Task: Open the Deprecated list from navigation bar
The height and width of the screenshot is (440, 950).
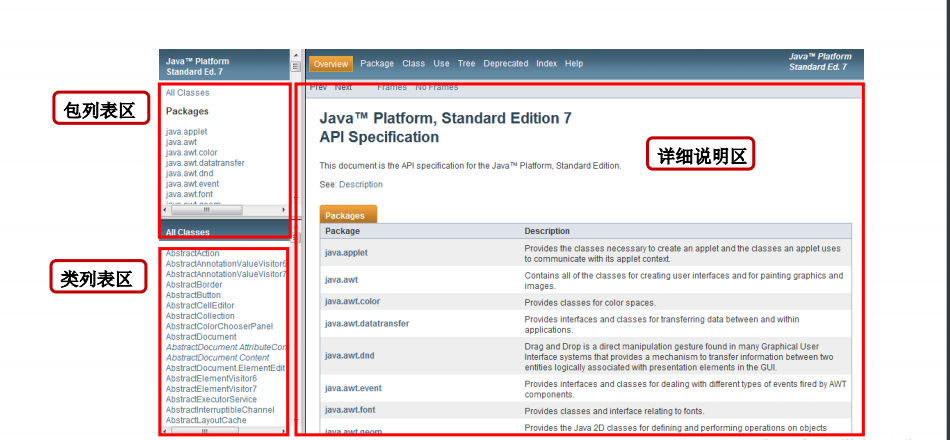Action: pos(506,64)
